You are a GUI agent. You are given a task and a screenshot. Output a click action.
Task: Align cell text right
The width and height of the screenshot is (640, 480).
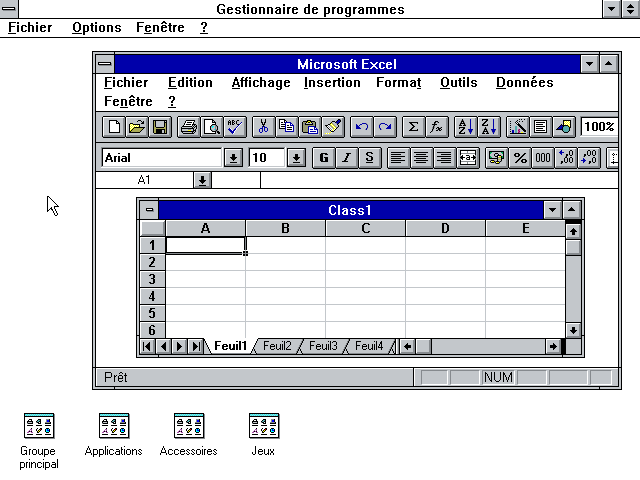pyautogui.click(x=444, y=158)
